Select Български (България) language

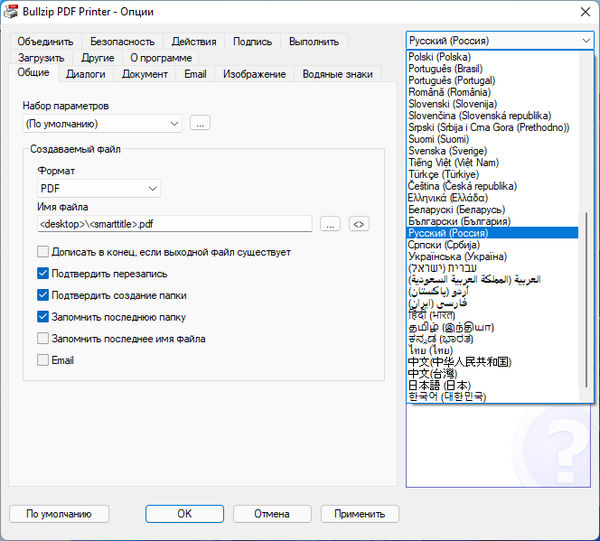pos(492,221)
